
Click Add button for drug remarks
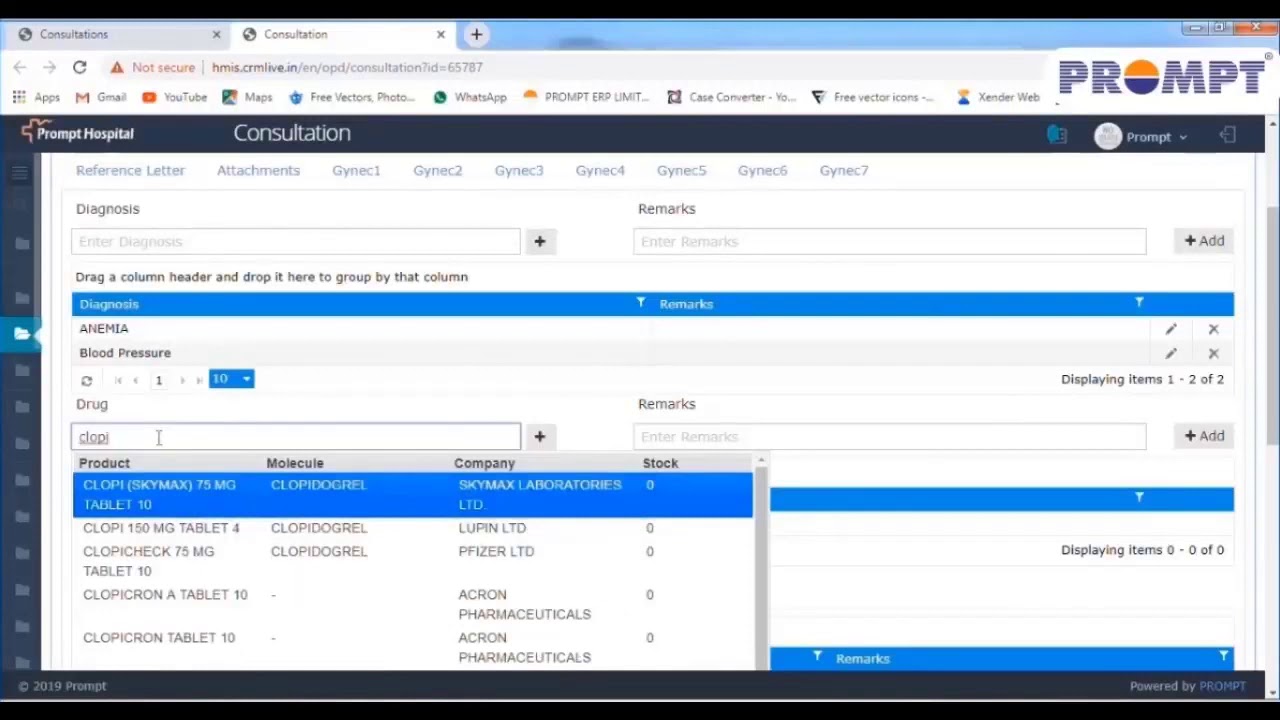point(1204,436)
